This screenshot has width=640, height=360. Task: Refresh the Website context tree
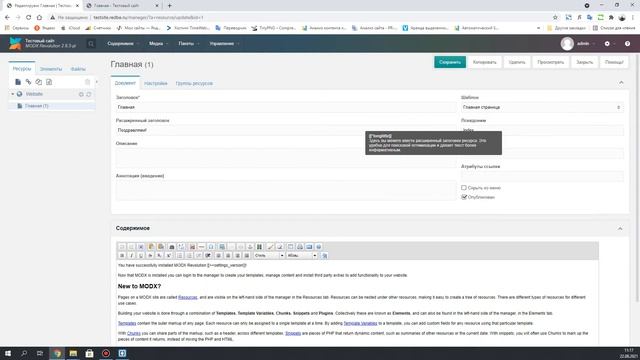point(89,94)
